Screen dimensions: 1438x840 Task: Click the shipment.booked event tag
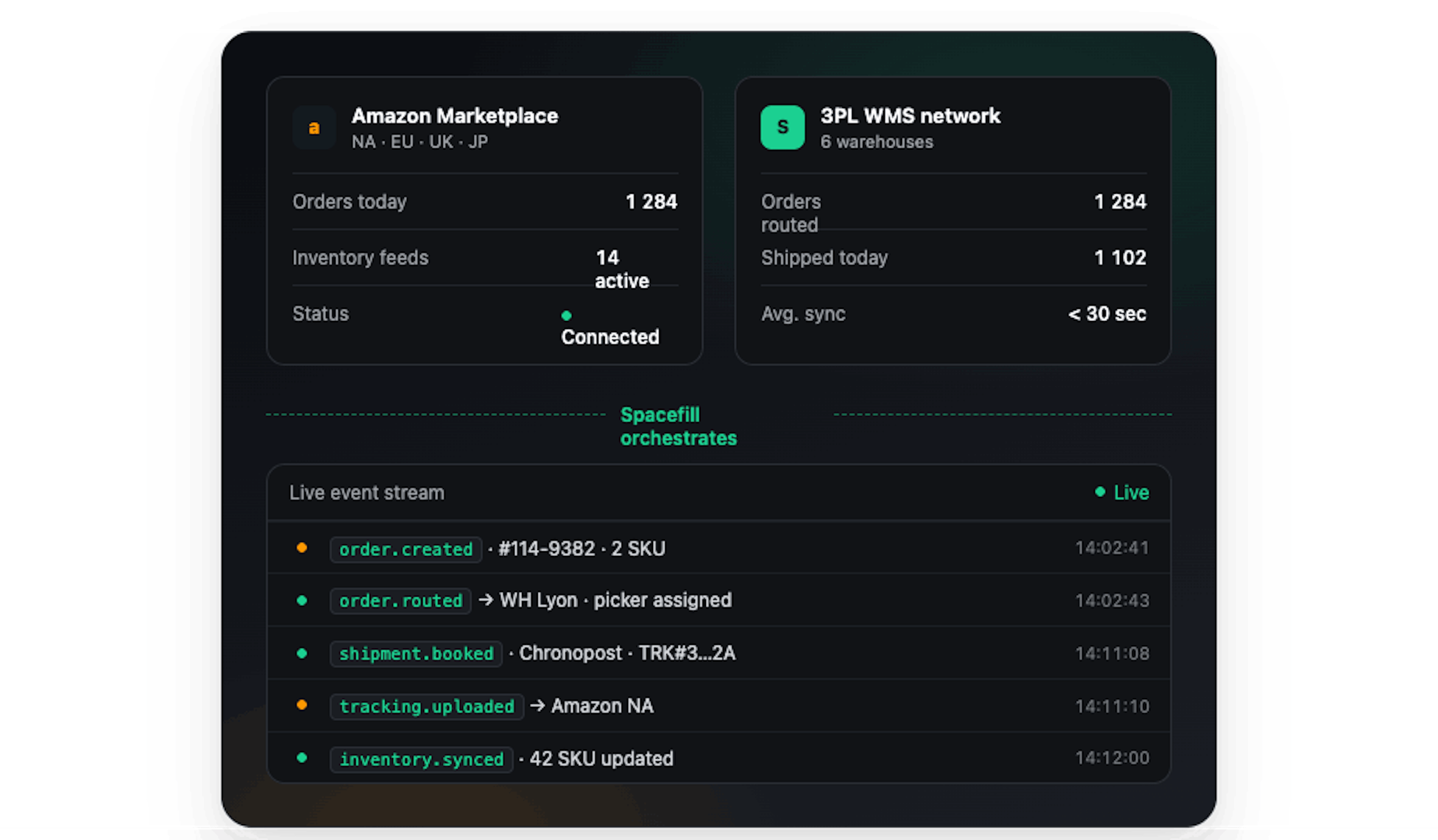point(416,654)
